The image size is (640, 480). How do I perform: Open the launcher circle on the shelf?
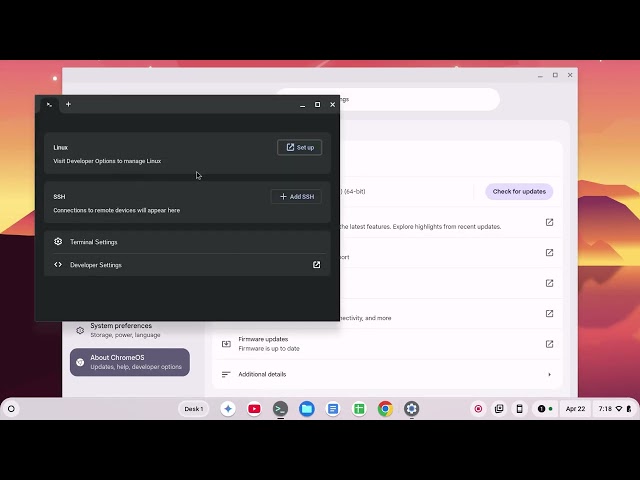pyautogui.click(x=11, y=409)
